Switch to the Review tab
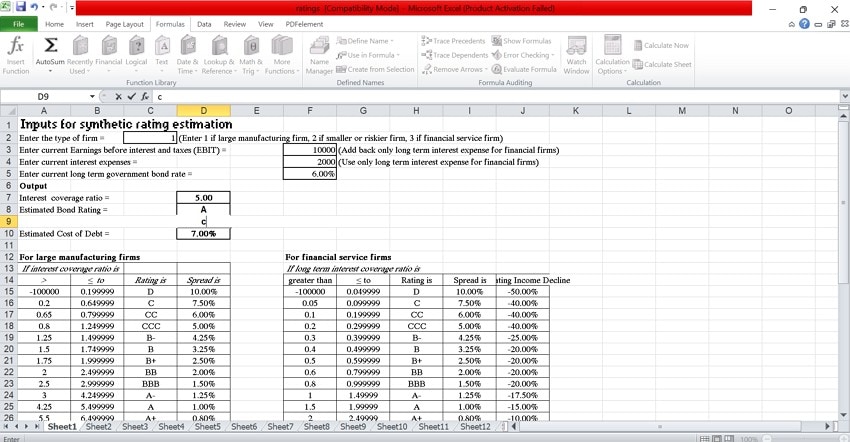Viewport: 850px width, 442px height. [x=235, y=24]
